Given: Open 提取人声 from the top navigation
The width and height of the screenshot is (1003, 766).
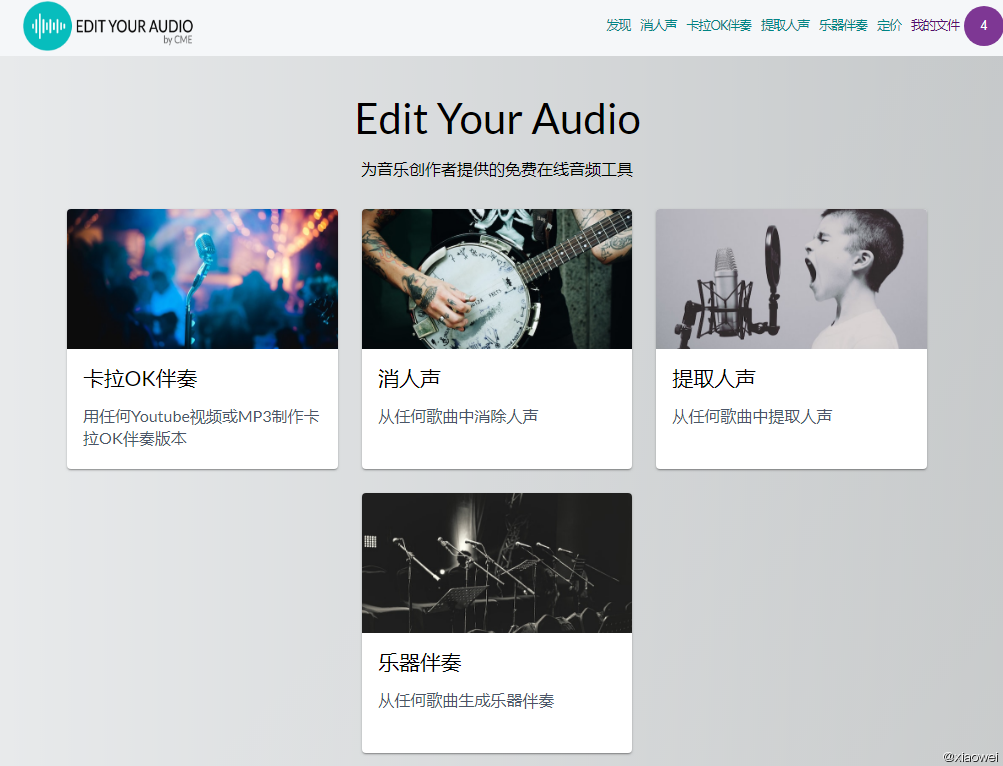Looking at the screenshot, I should tap(785, 25).
